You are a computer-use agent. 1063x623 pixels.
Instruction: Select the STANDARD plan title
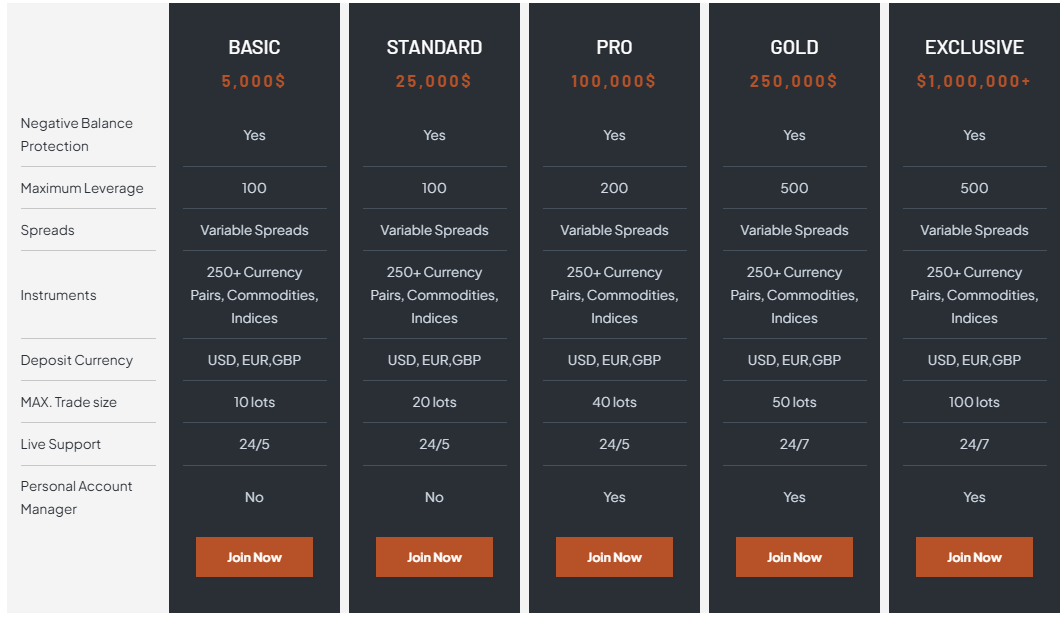[434, 47]
